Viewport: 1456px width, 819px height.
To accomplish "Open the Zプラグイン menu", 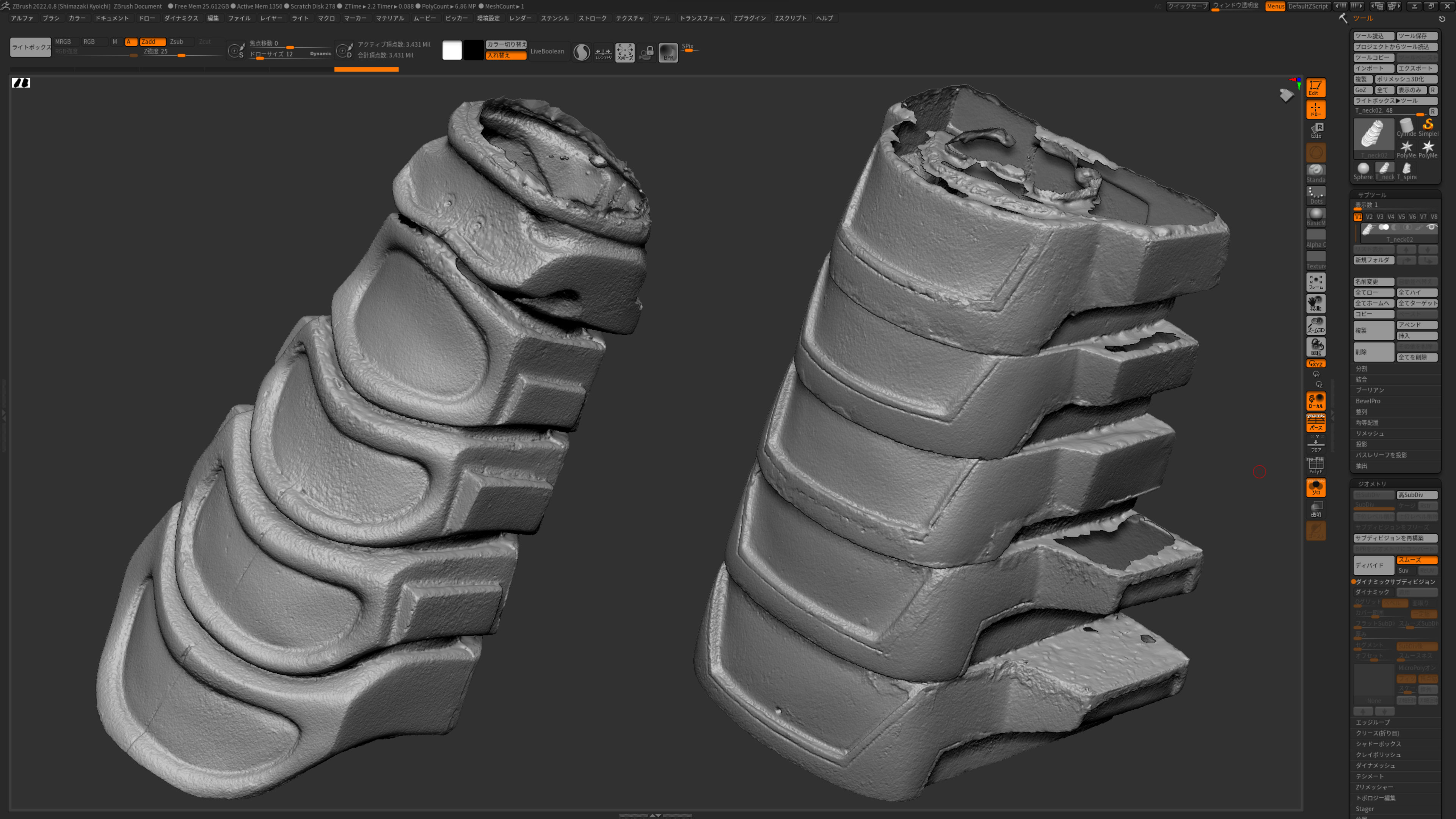I will pos(750,18).
